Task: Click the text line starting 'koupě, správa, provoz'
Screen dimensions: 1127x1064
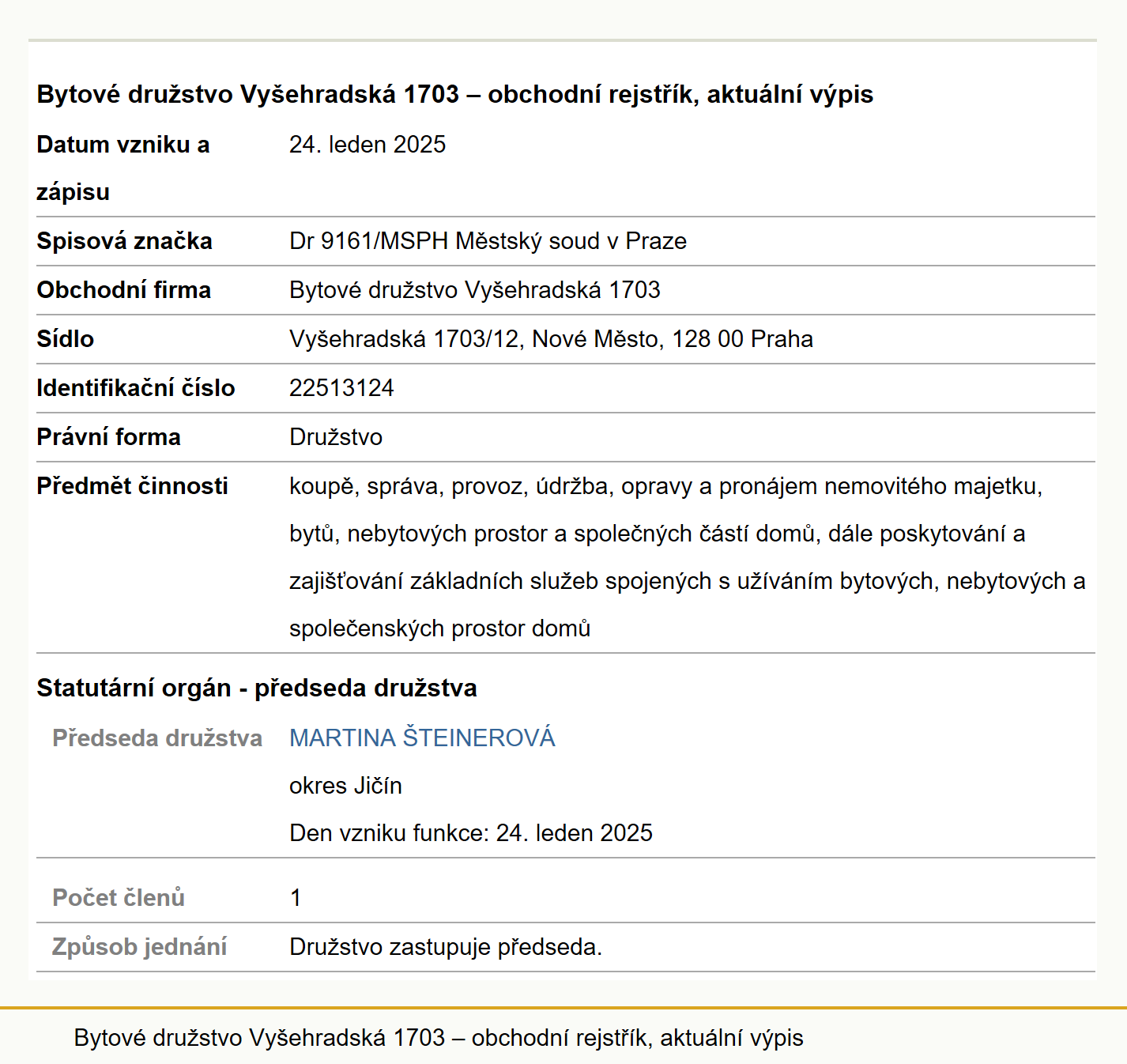Action: [x=665, y=486]
